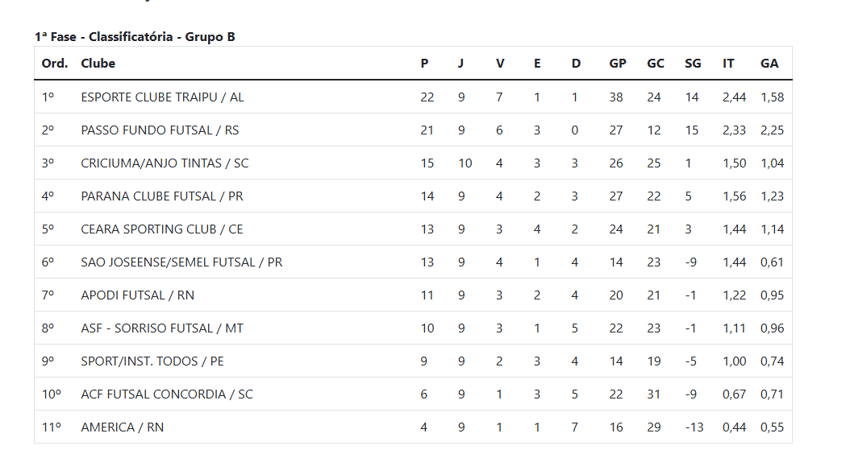Click ACF FUTSAL CONCORDIA / SC team
Screen dimensions: 850x450
[x=166, y=394]
